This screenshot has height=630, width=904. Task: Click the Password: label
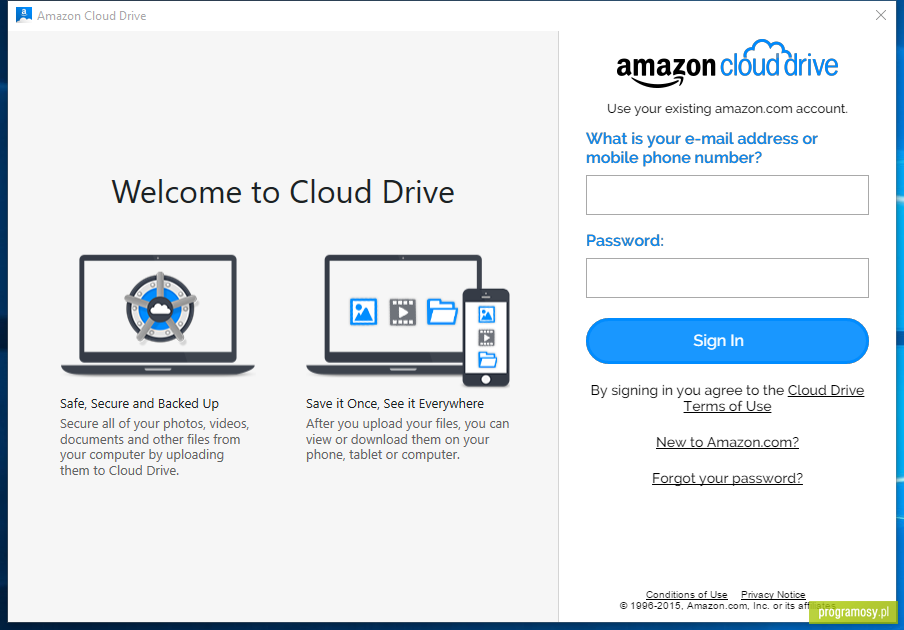coord(625,240)
